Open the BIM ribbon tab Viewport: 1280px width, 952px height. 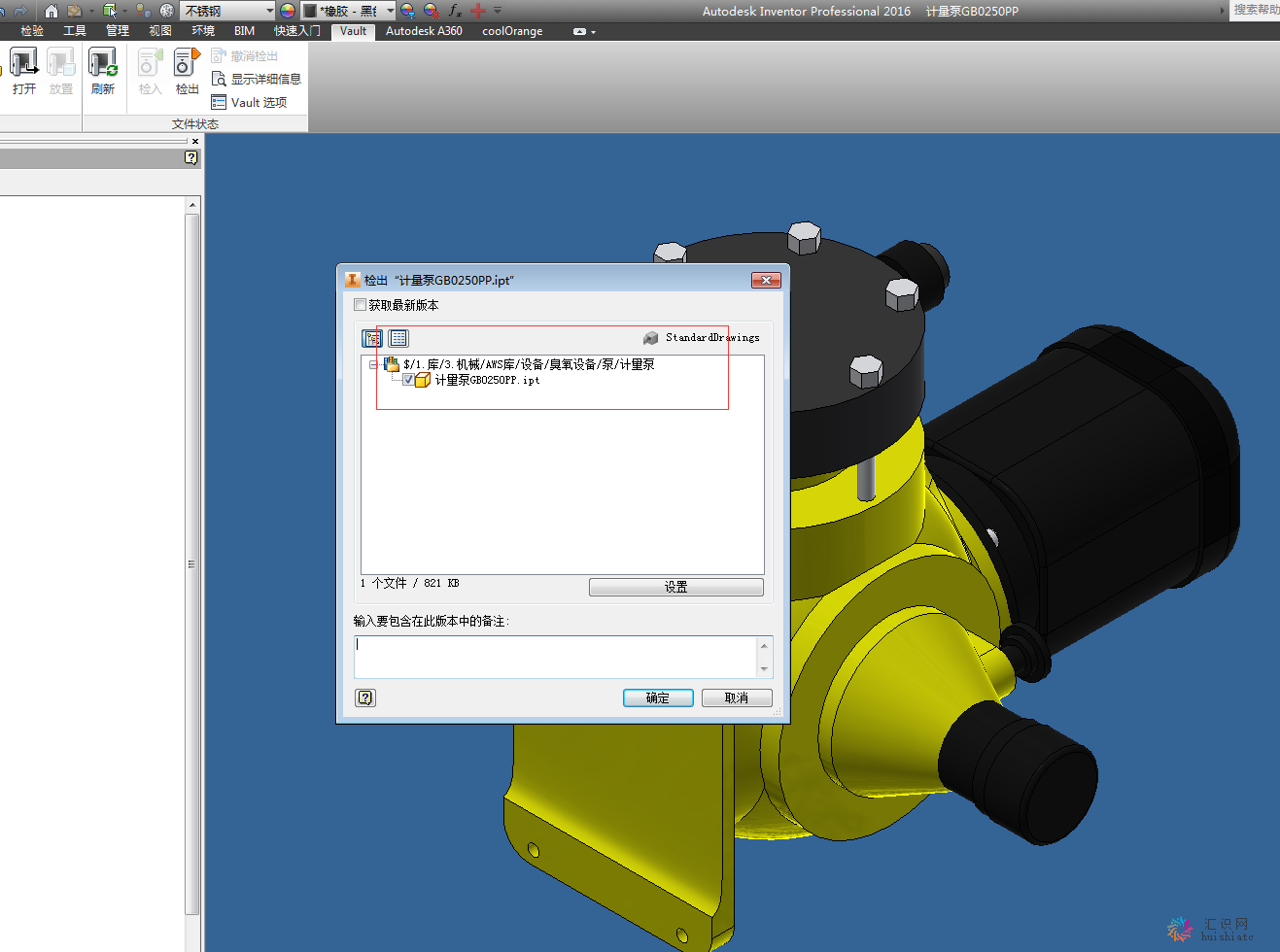pyautogui.click(x=244, y=31)
